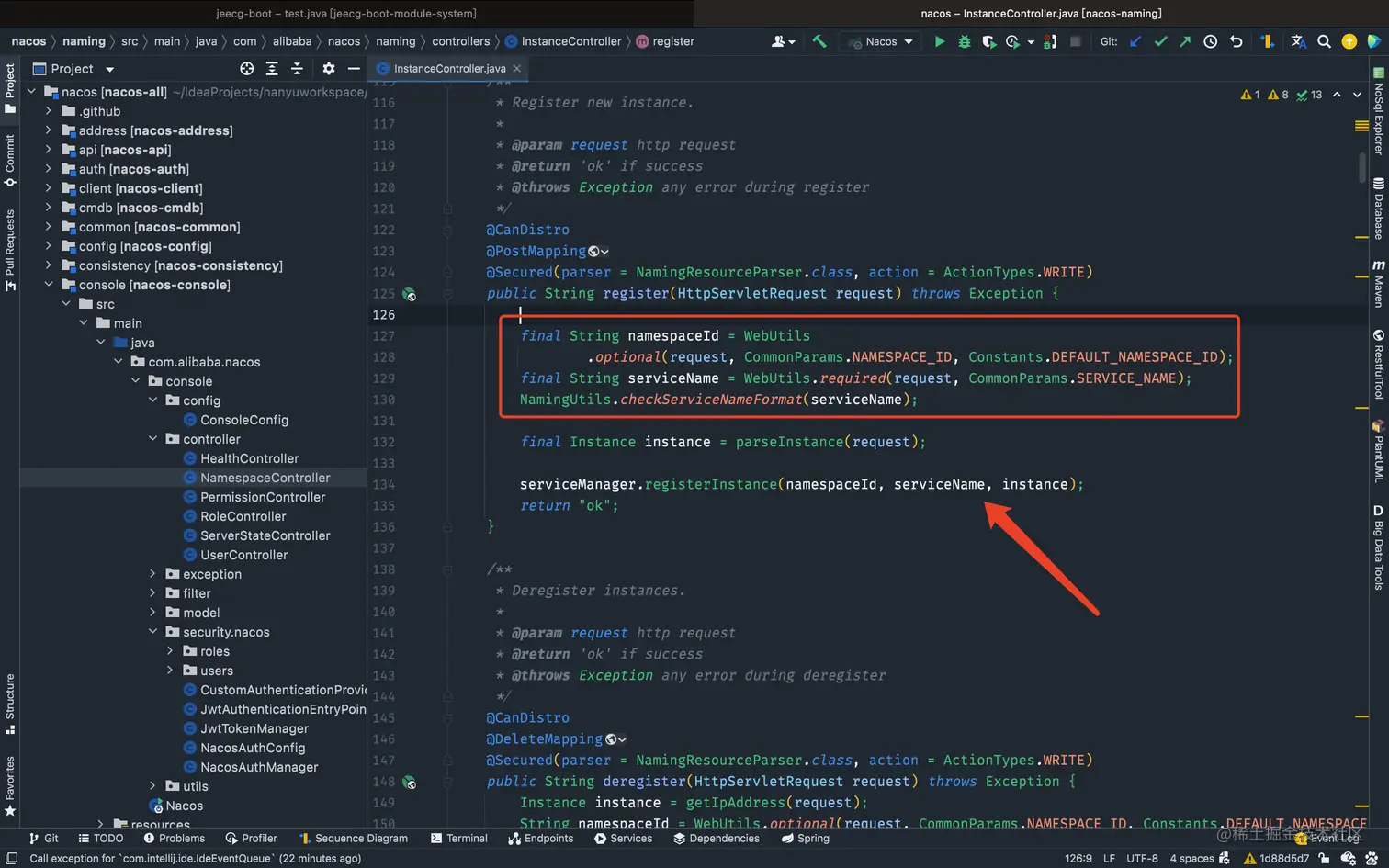The width and height of the screenshot is (1389, 868).
Task: Click the LF line separator indicator
Action: tap(1109, 859)
